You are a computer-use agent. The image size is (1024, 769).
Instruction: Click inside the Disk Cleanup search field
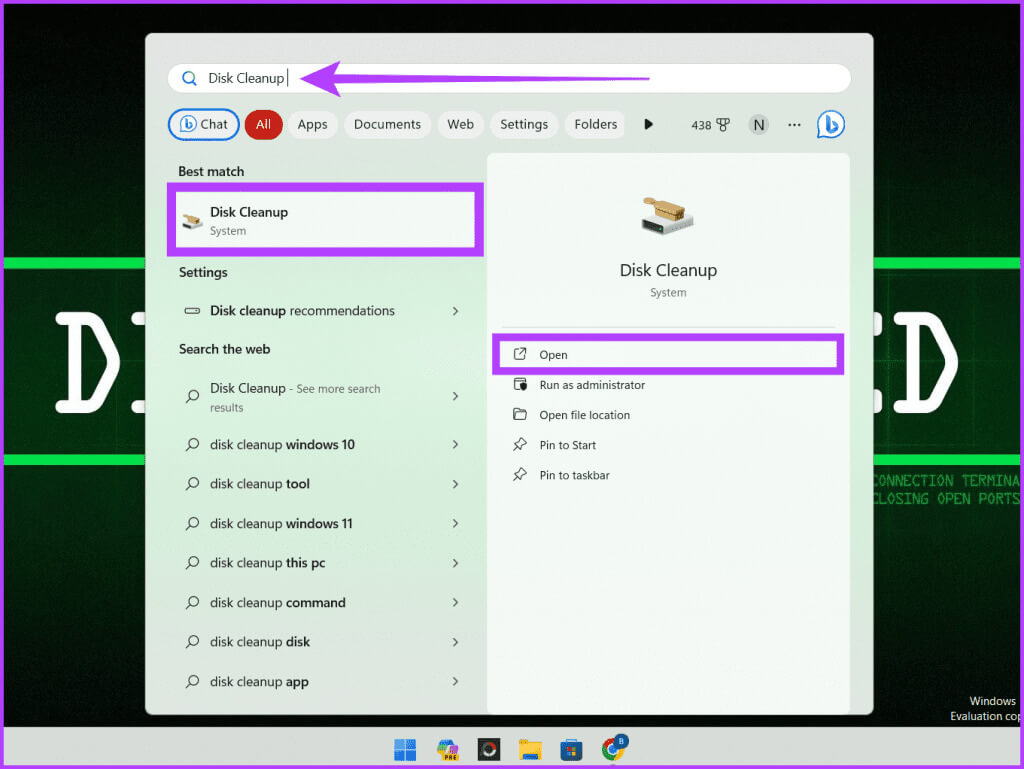509,78
